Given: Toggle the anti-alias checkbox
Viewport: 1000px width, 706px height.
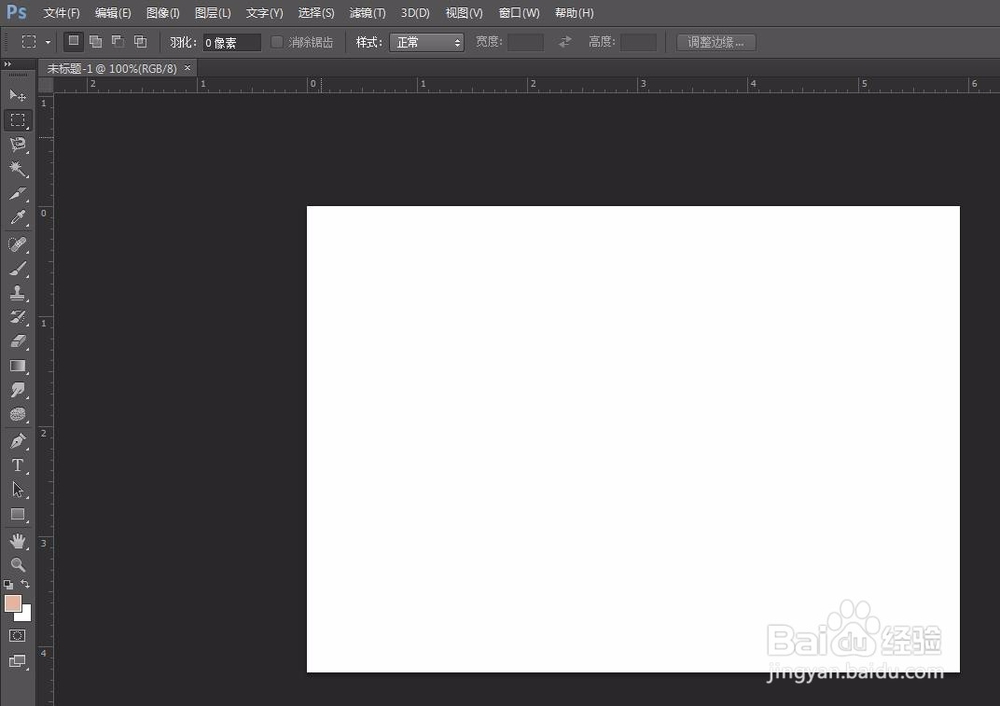Looking at the screenshot, I should (277, 42).
